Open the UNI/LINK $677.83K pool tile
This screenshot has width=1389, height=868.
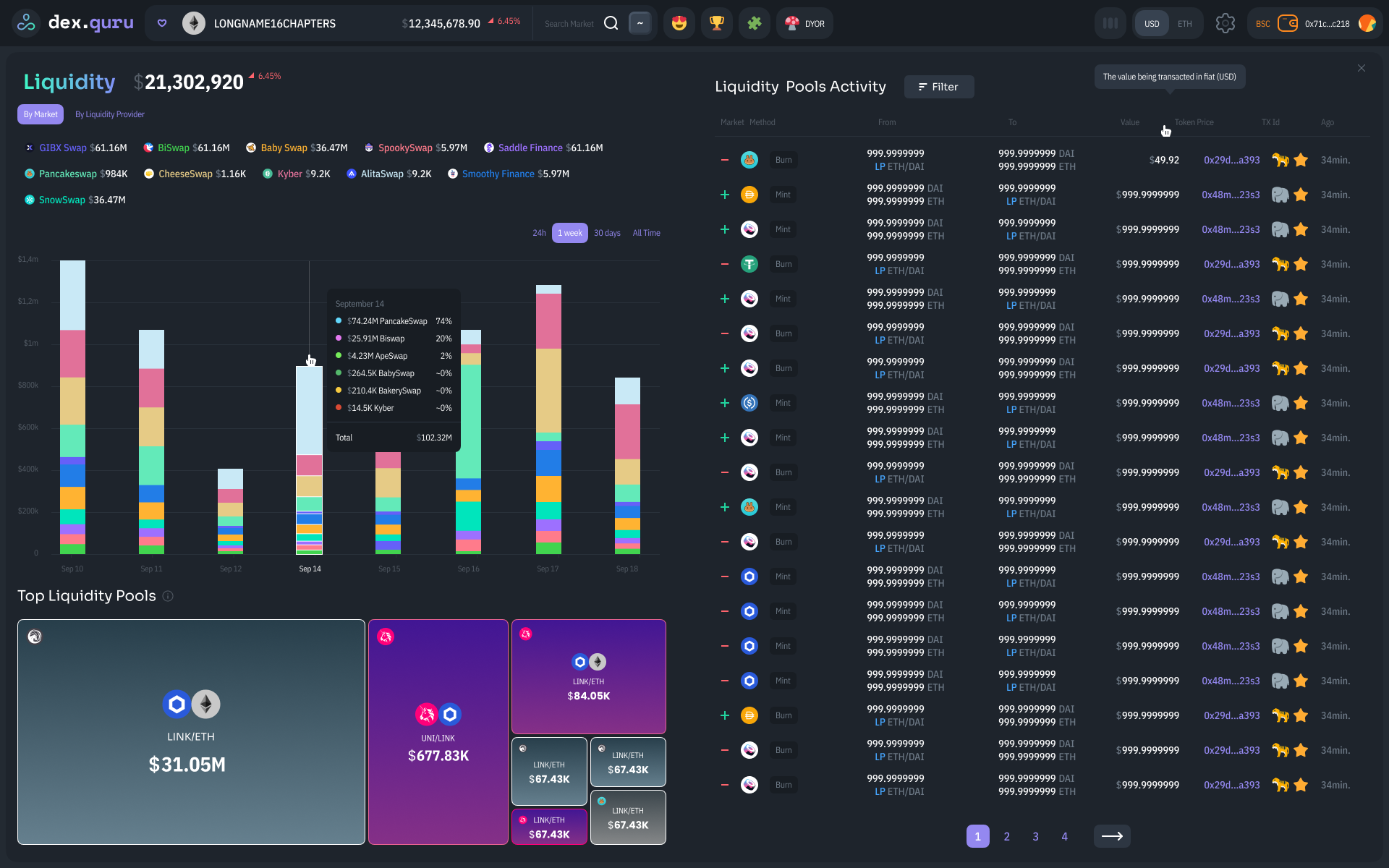(438, 732)
